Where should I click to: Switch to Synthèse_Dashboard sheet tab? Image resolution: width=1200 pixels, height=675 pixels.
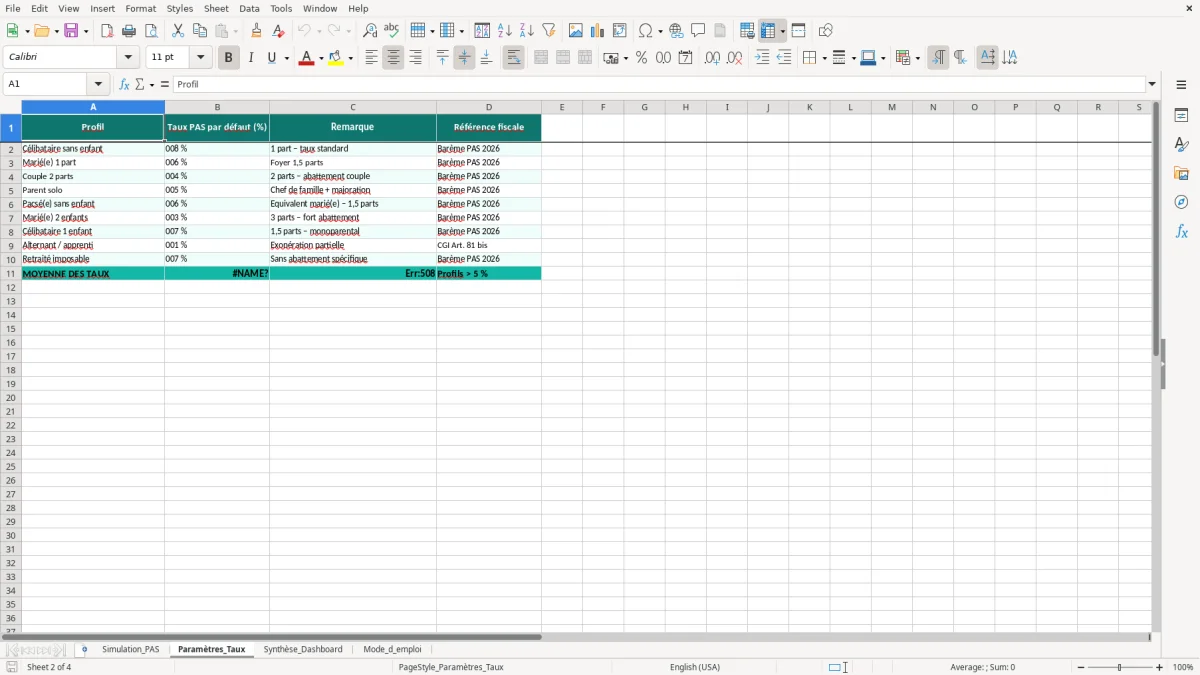point(303,649)
